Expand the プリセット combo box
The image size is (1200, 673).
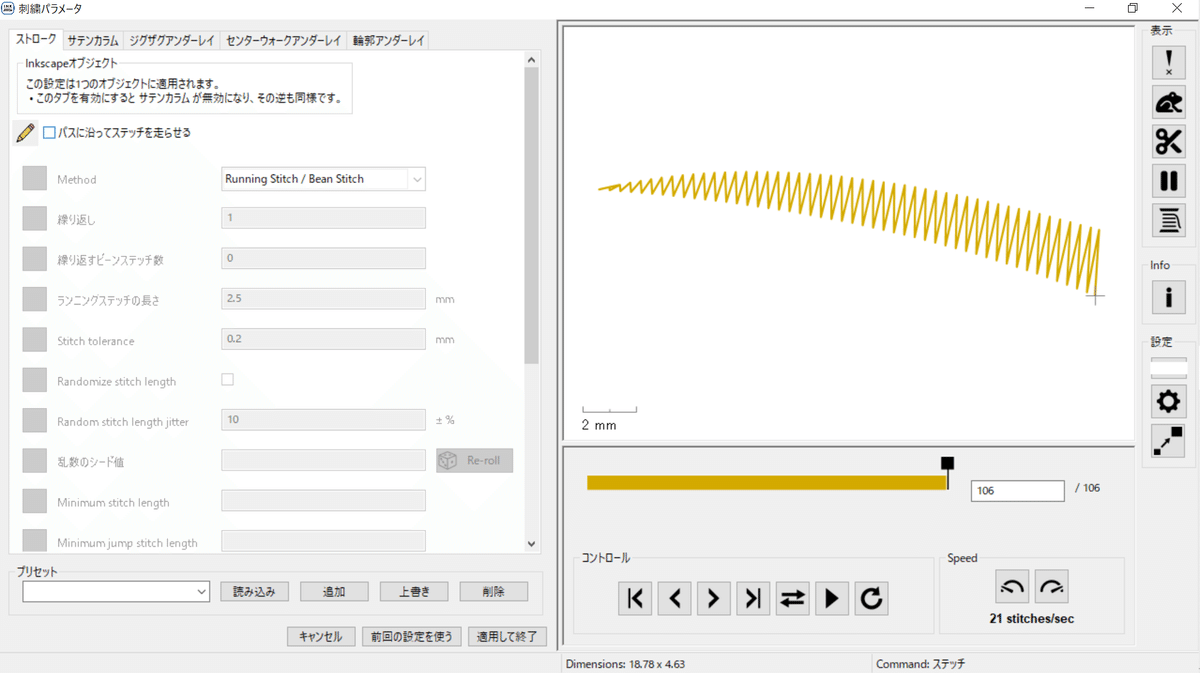pyautogui.click(x=116, y=591)
